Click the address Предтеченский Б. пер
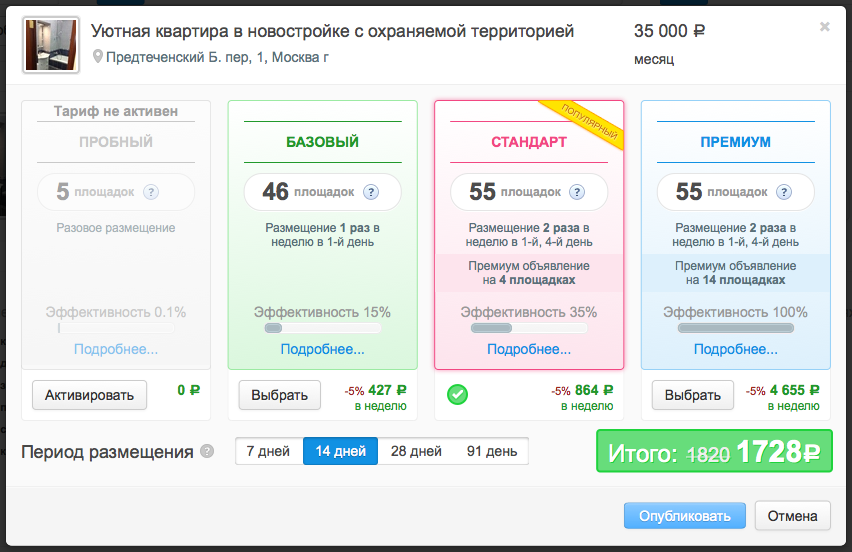 tap(217, 57)
